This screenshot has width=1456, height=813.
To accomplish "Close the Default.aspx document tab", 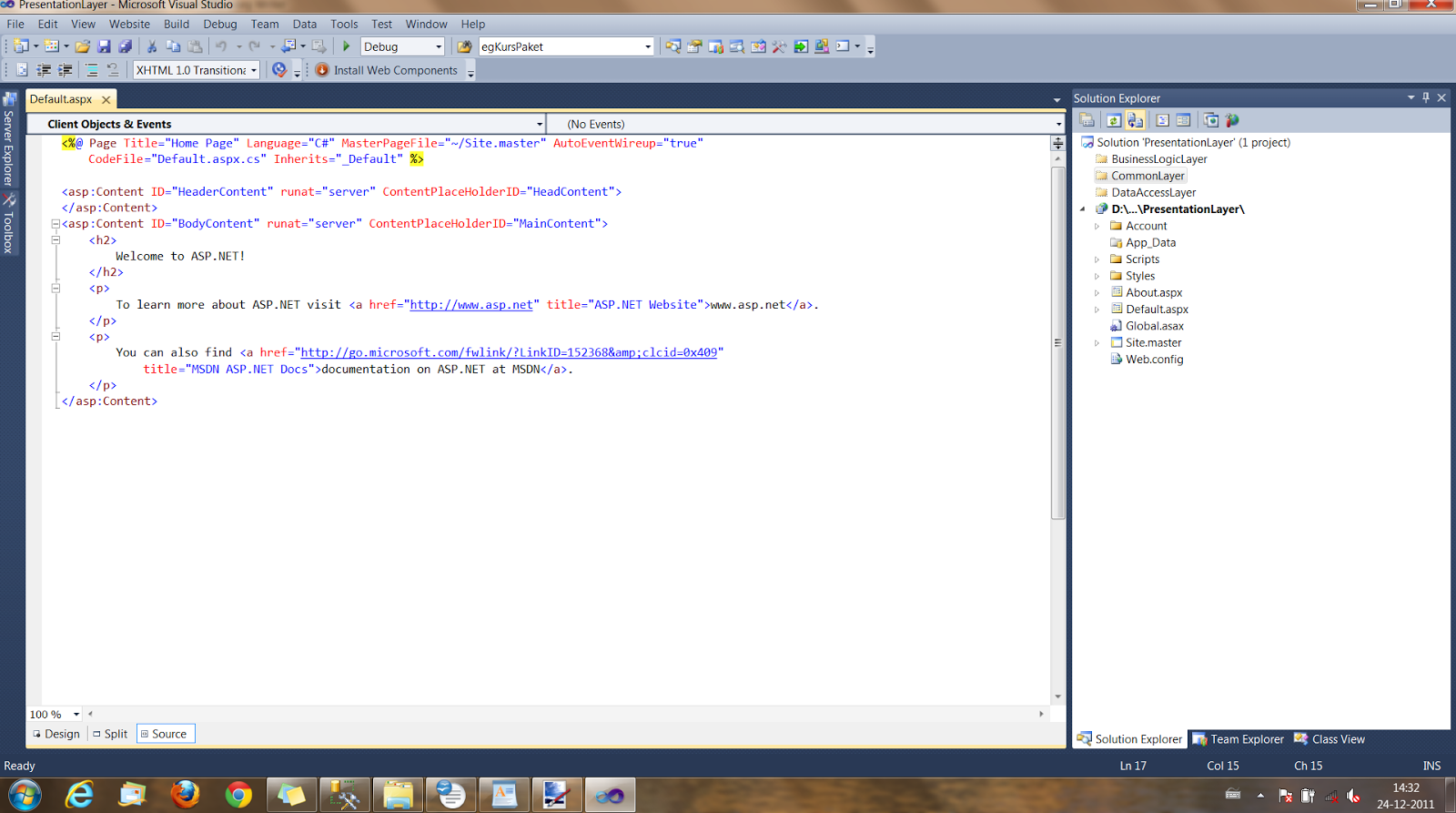I will [106, 99].
